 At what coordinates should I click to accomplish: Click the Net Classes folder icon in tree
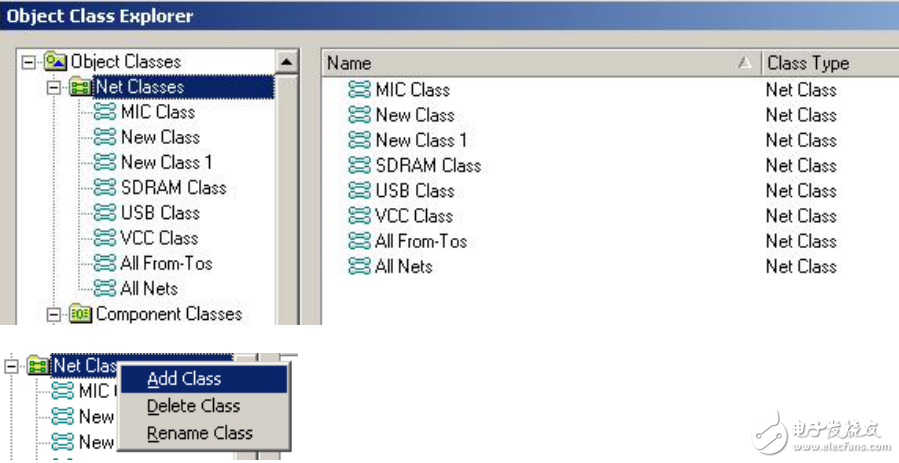(x=81, y=87)
